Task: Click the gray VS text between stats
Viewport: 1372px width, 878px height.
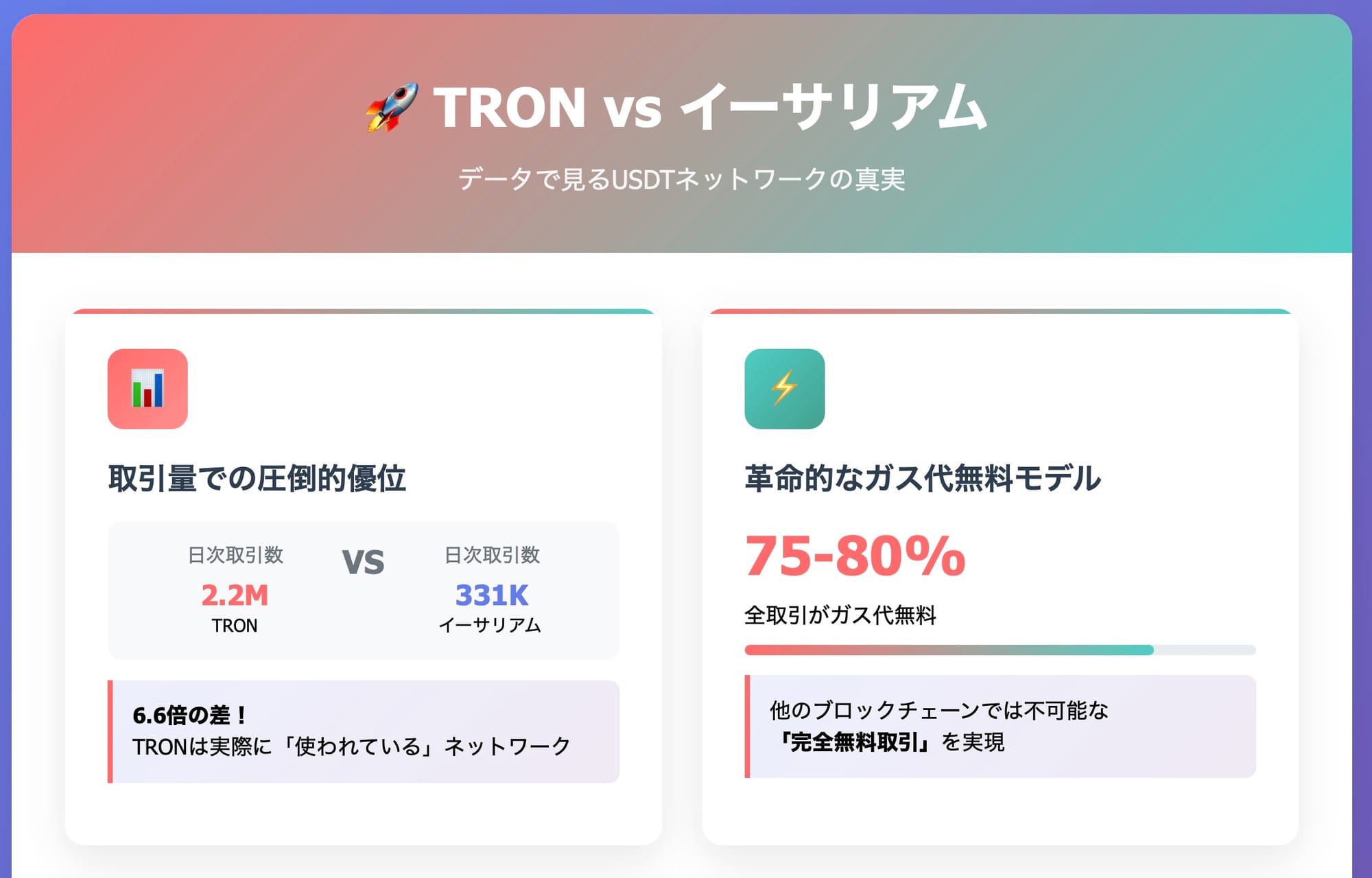Action: pyautogui.click(x=364, y=562)
